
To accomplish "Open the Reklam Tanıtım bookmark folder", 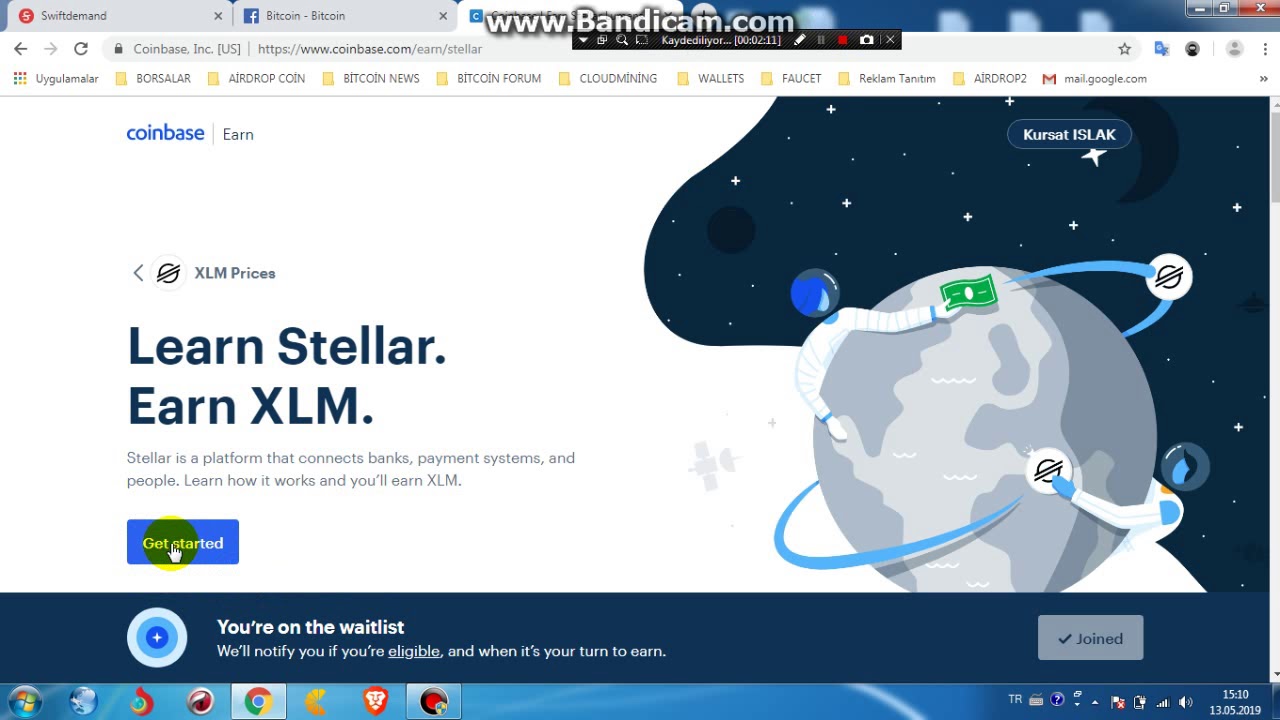I will (887, 78).
